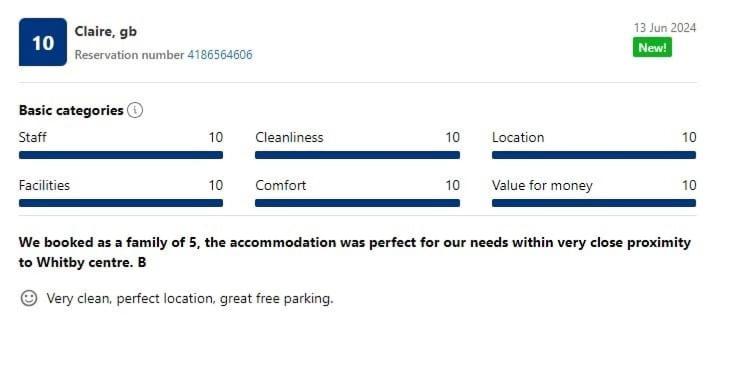Click the Basic categories info icon
749x381 pixels.
pyautogui.click(x=135, y=110)
